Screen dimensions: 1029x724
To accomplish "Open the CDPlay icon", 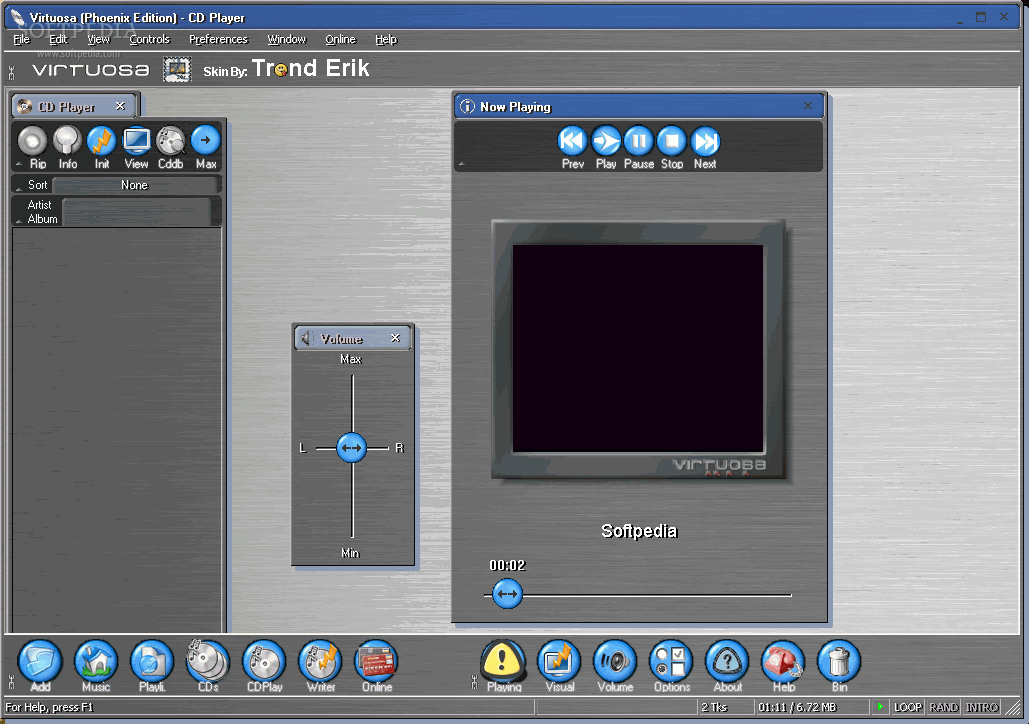I will point(264,662).
